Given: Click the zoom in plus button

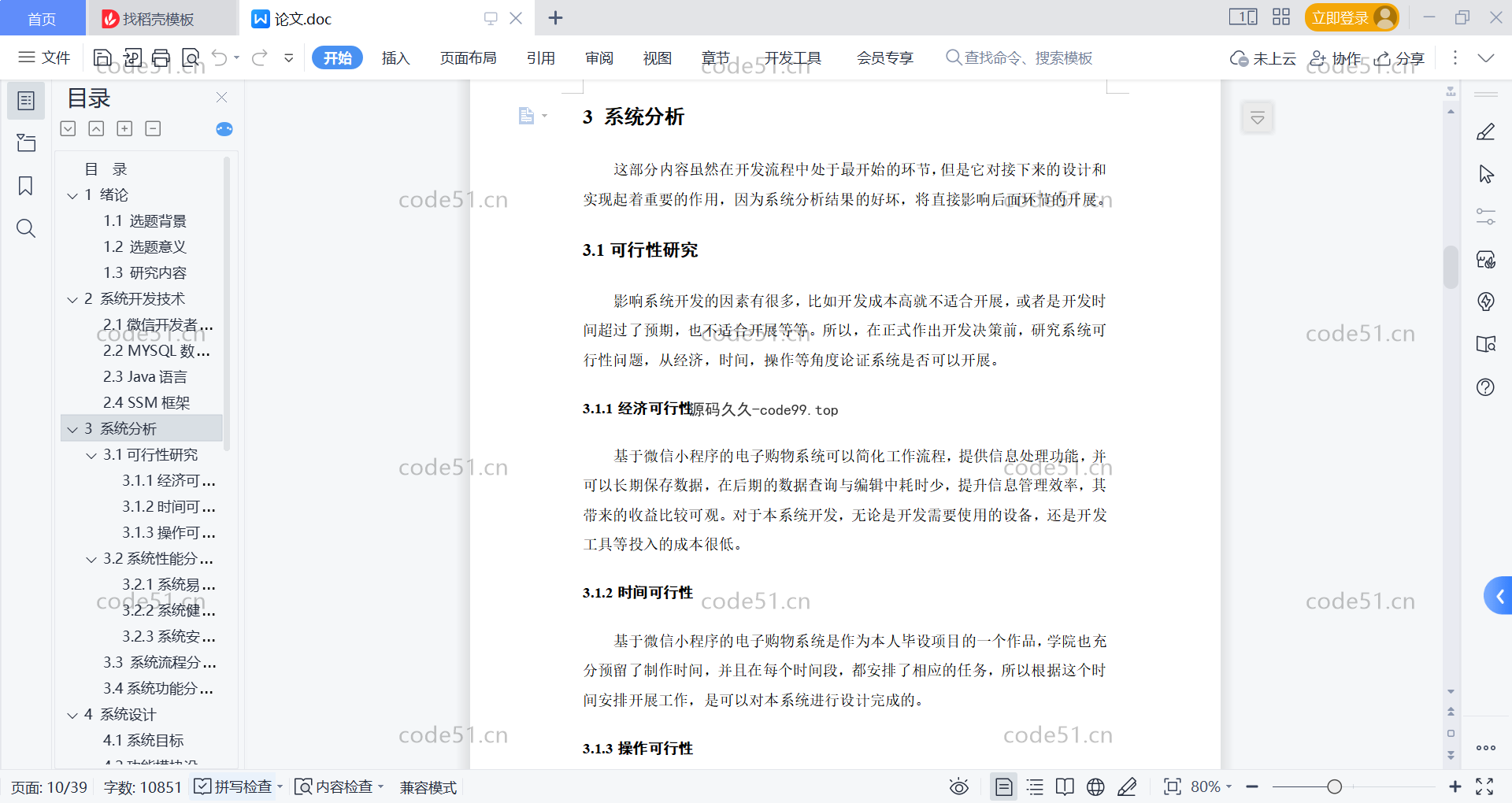Looking at the screenshot, I should click(x=1455, y=786).
